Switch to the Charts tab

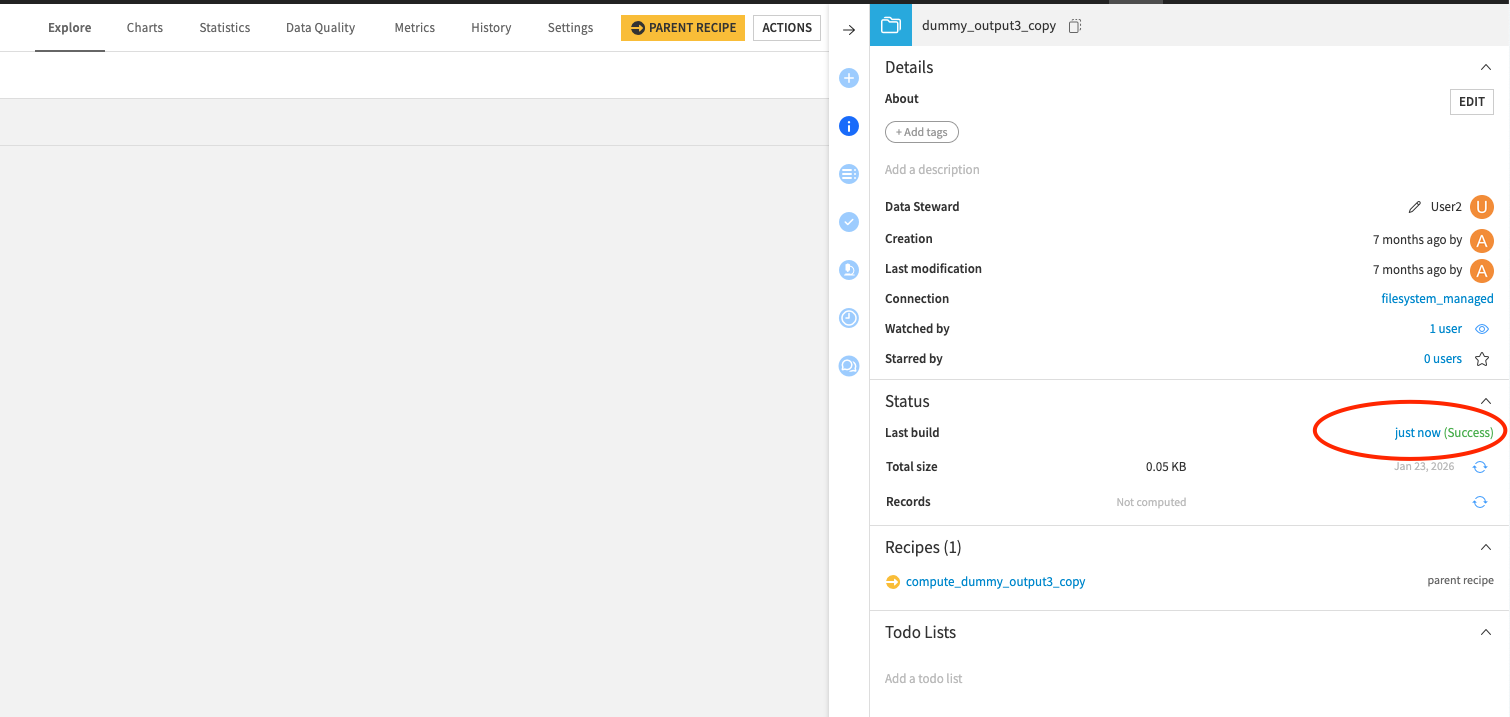coord(145,27)
